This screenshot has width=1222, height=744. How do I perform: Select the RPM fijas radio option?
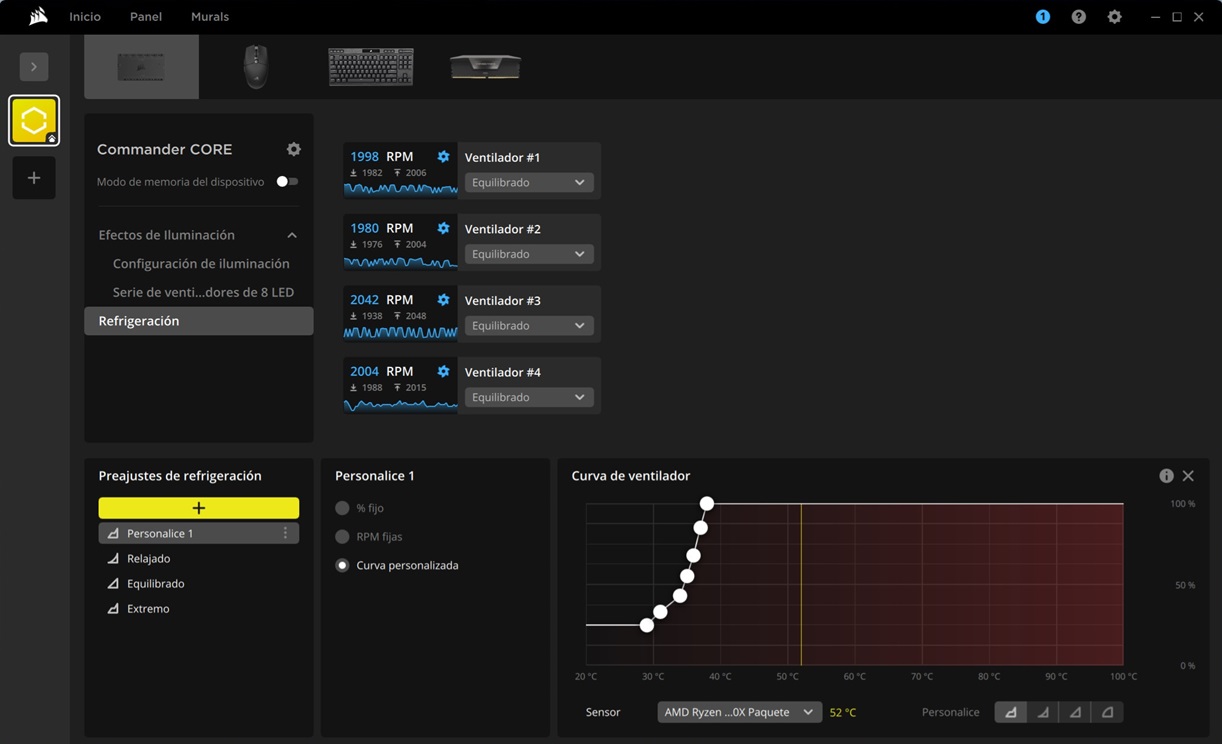[x=343, y=537]
